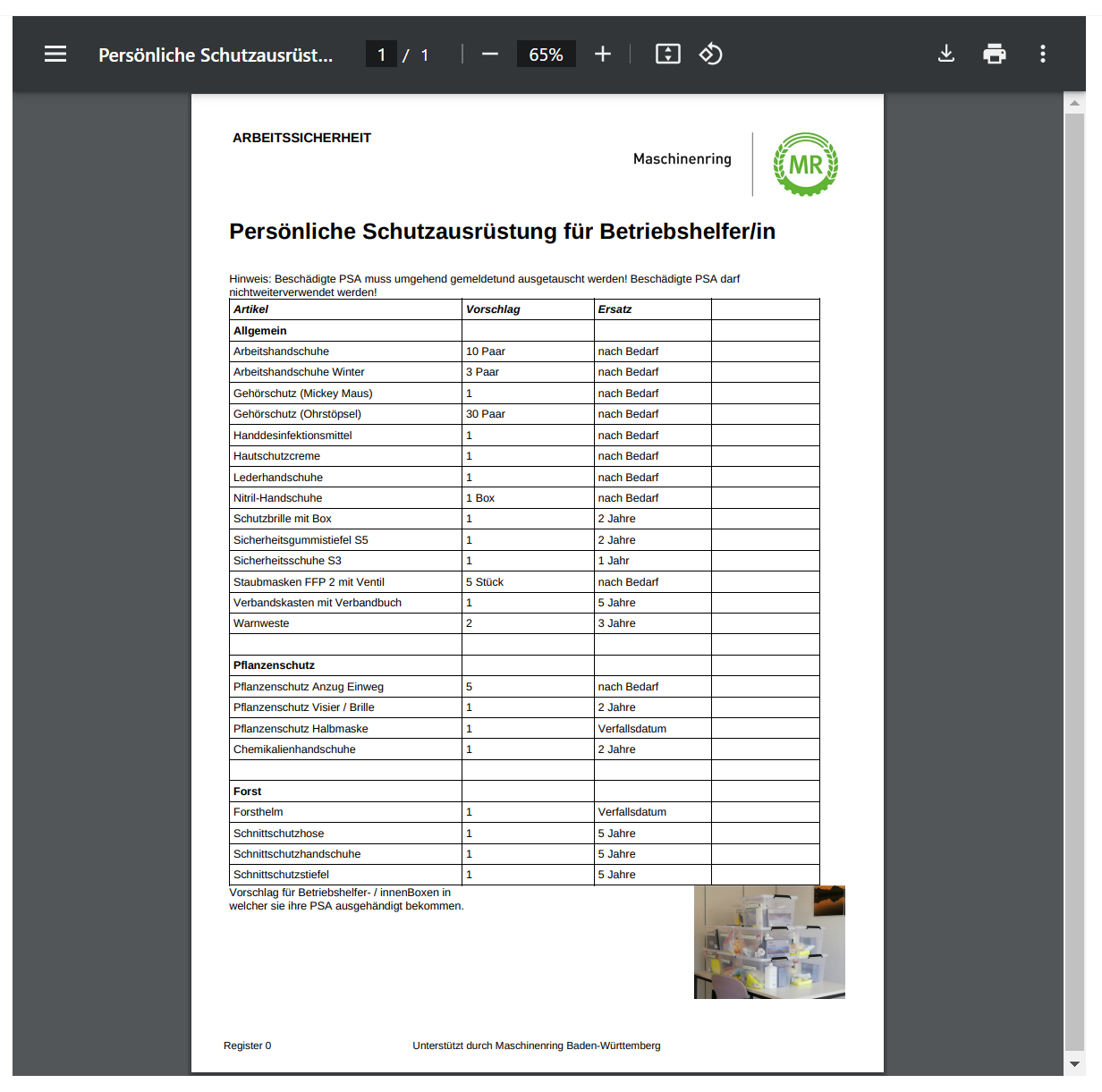Screen dimensions: 1102x1092
Task: Open the sidebar hamburger menu
Action: click(55, 55)
